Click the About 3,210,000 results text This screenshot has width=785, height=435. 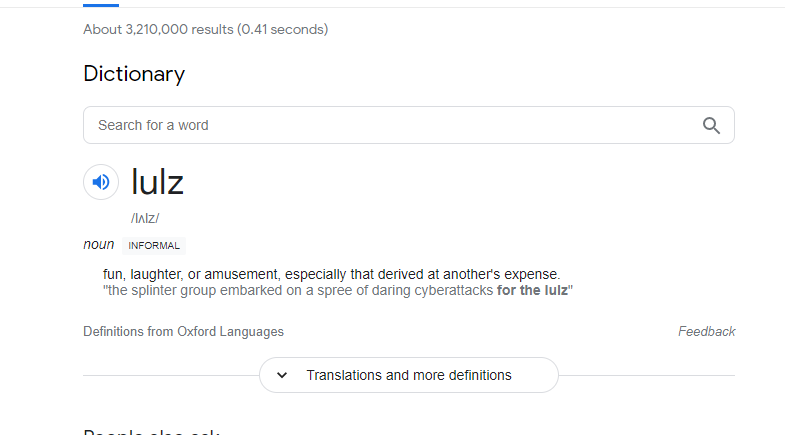(206, 30)
